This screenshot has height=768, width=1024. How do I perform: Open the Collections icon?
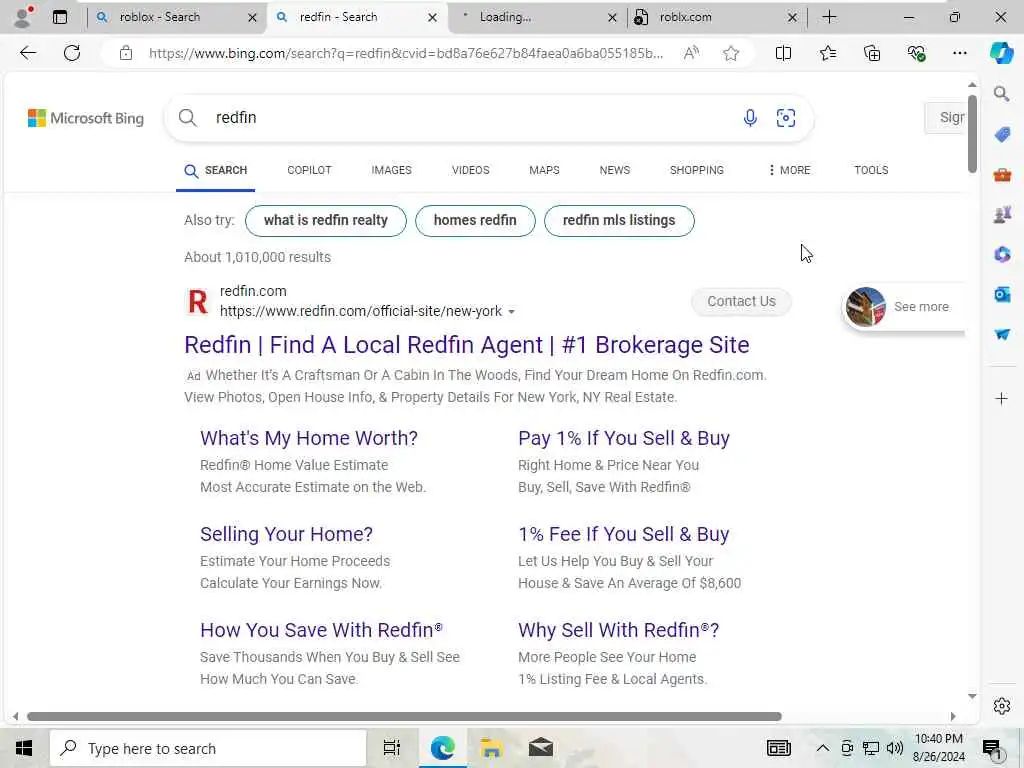point(872,53)
